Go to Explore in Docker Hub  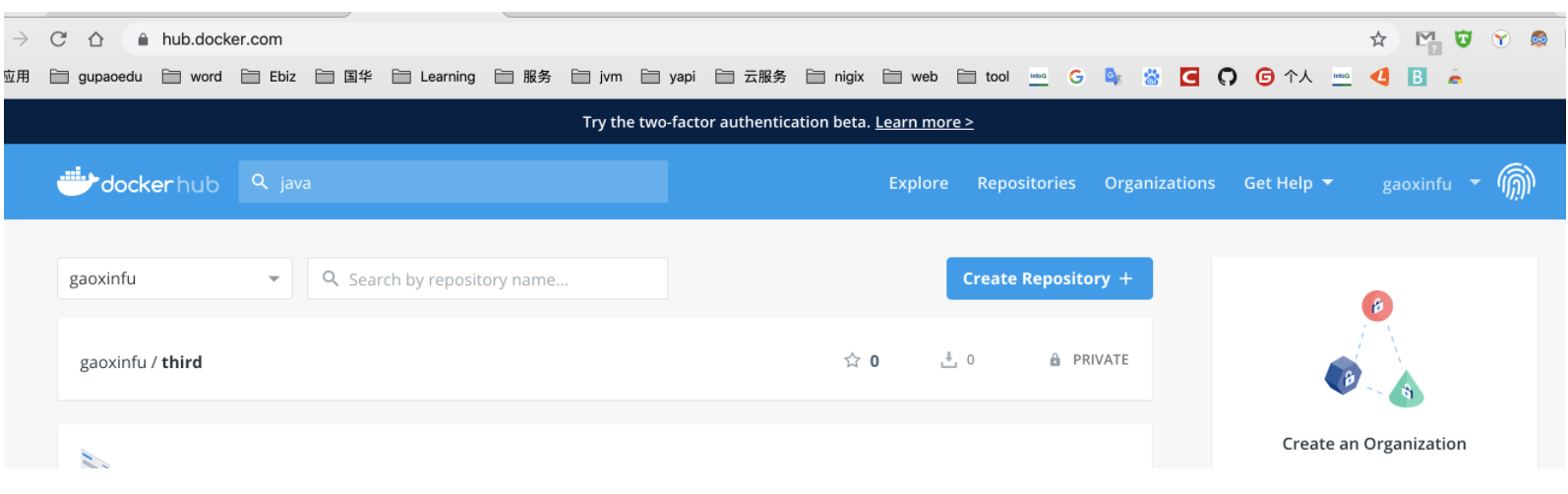919,183
